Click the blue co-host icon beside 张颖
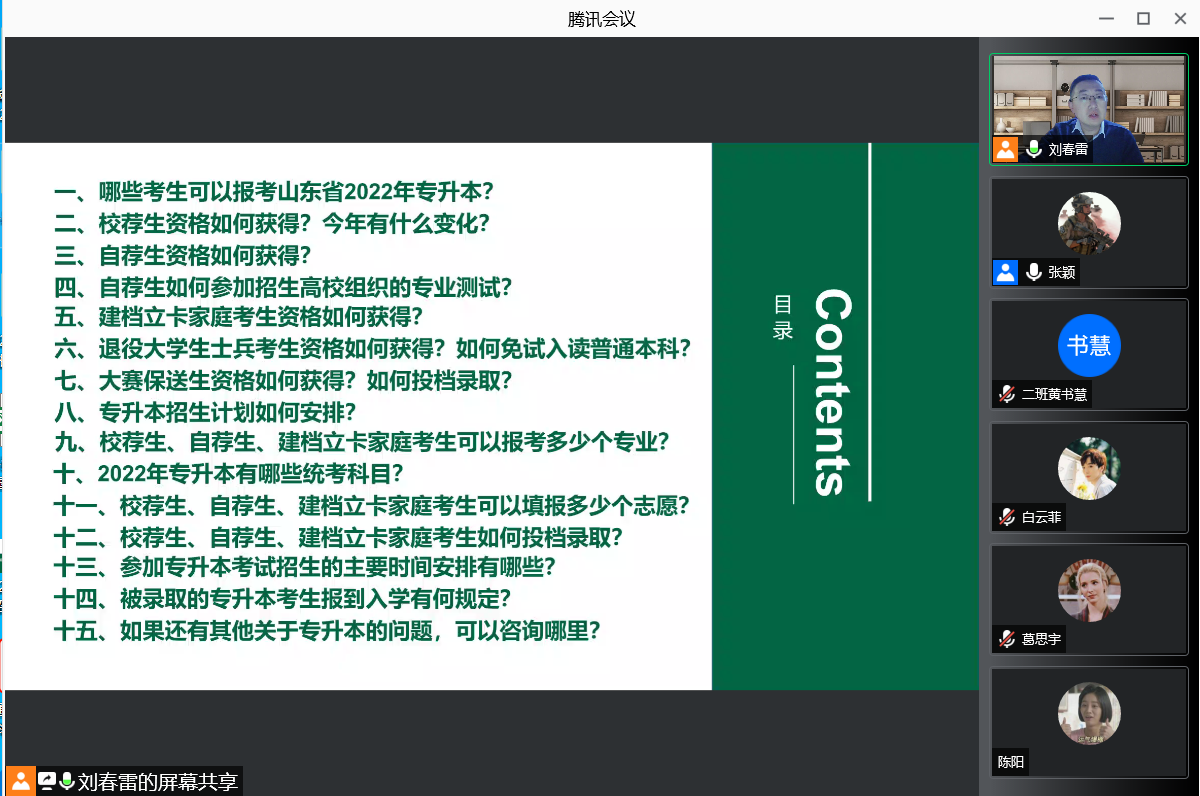 [1006, 272]
